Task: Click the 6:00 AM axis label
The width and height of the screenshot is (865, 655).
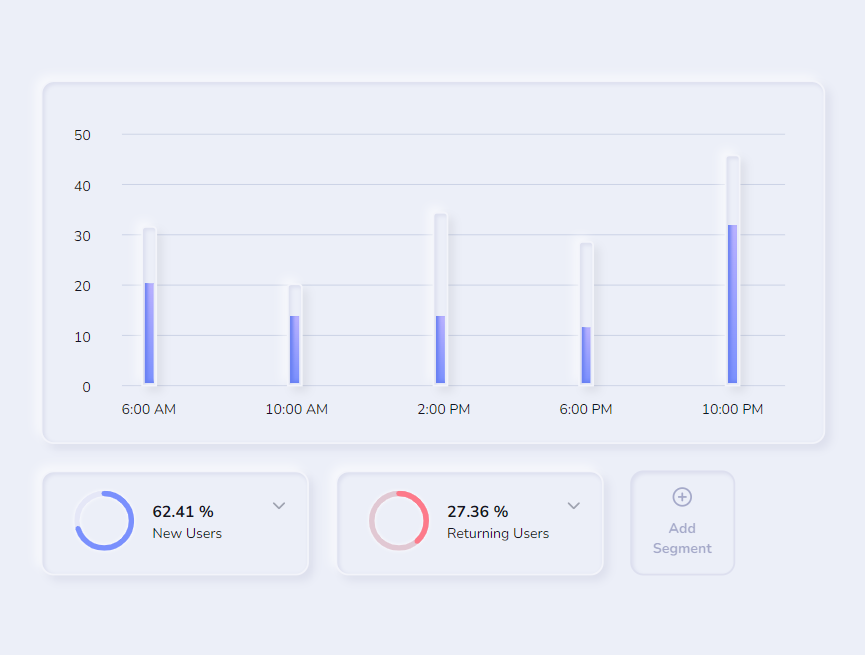Action: [x=149, y=409]
